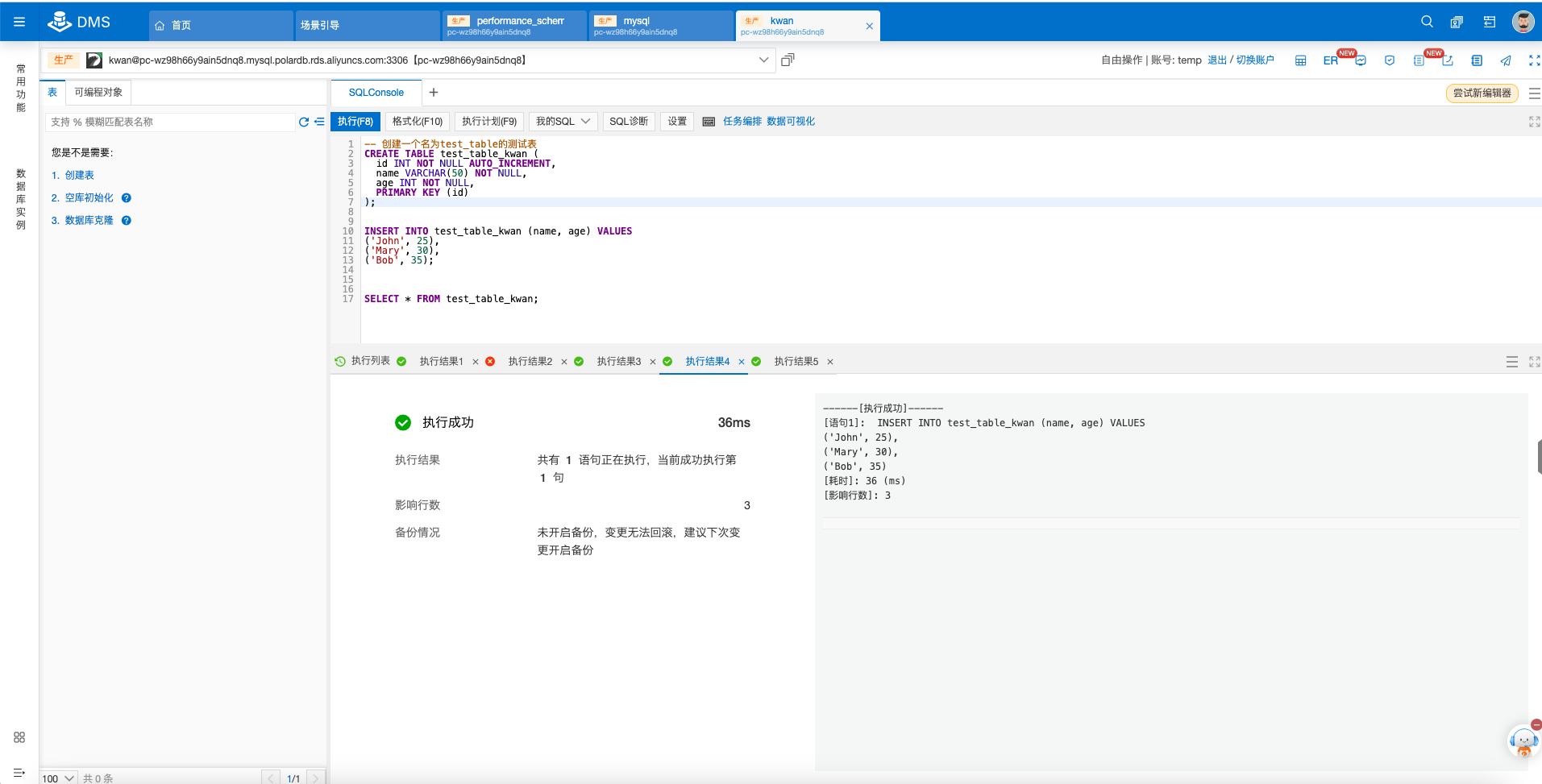
Task: Click the apps grid icon in left sidebar
Action: click(x=19, y=737)
